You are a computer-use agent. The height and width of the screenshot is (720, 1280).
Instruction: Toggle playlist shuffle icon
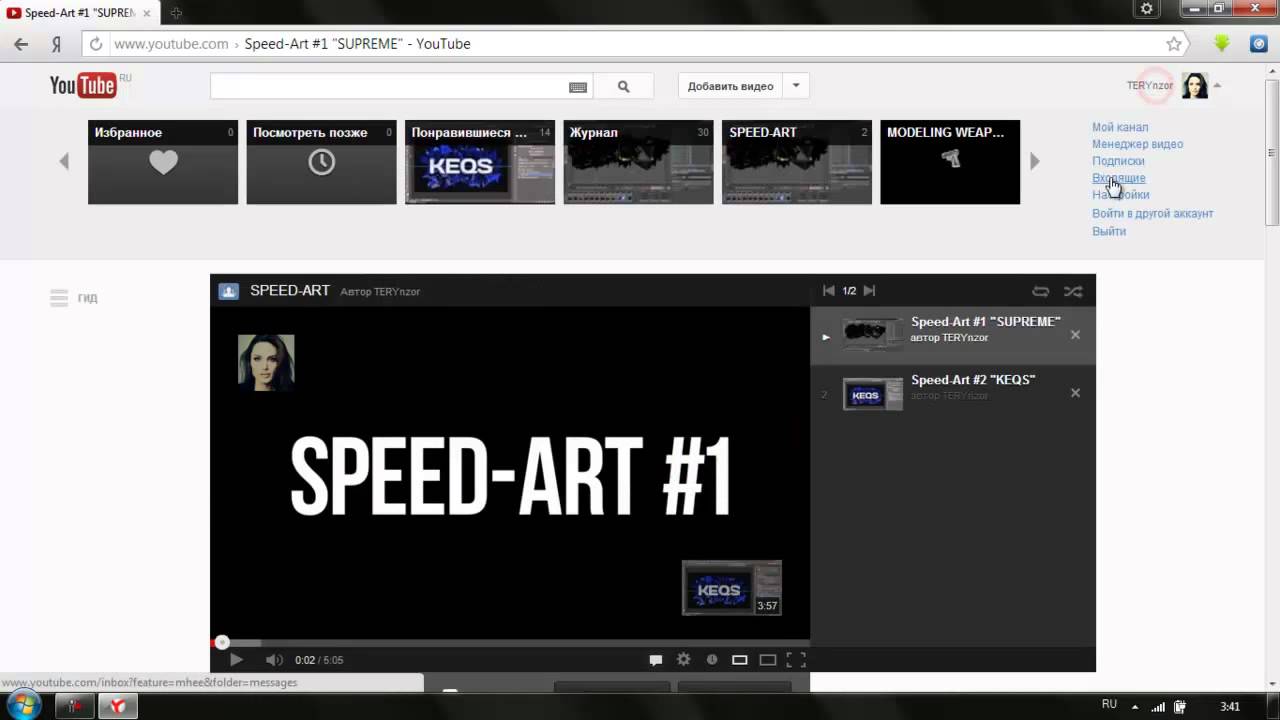point(1073,291)
